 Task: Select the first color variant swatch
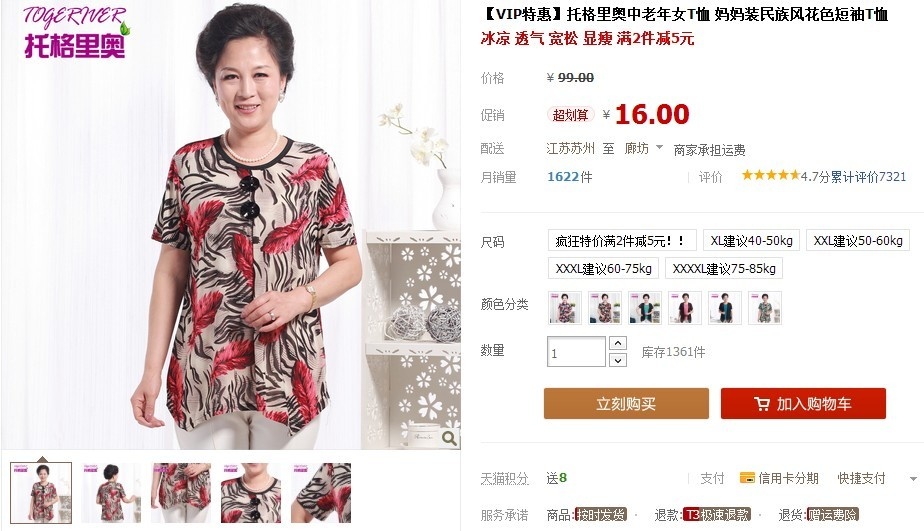click(565, 308)
